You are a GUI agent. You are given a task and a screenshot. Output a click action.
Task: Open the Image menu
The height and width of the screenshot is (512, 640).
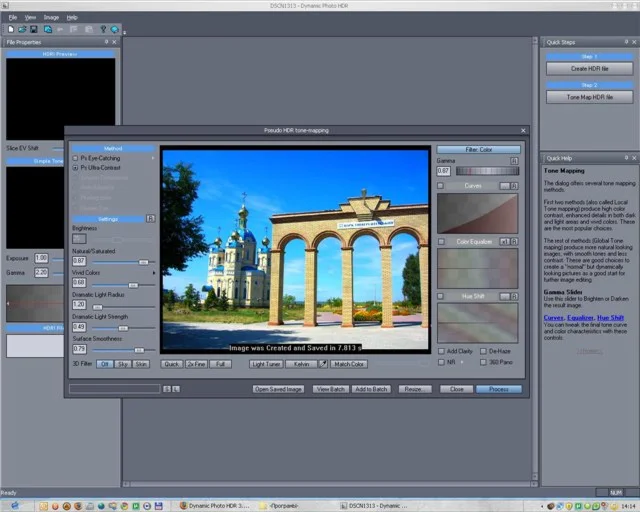click(51, 18)
